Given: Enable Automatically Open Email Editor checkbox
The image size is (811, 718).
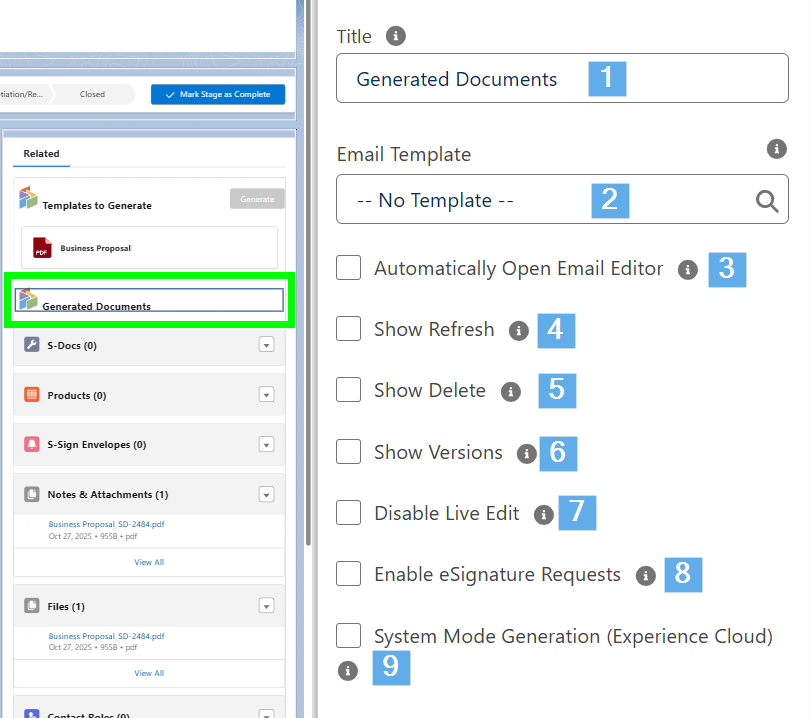Looking at the screenshot, I should point(349,268).
